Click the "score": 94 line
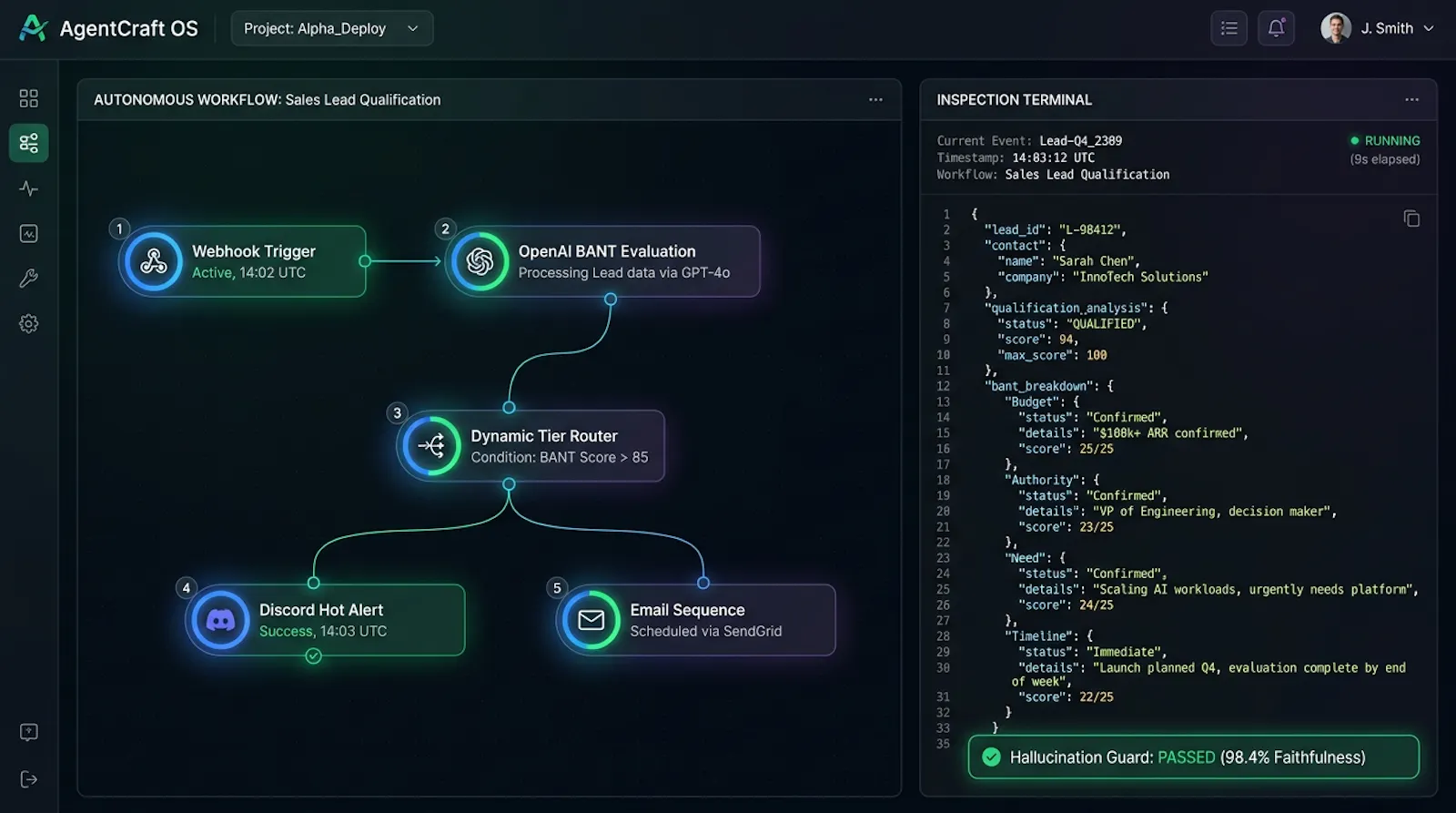The height and width of the screenshot is (813, 1456). point(1037,340)
